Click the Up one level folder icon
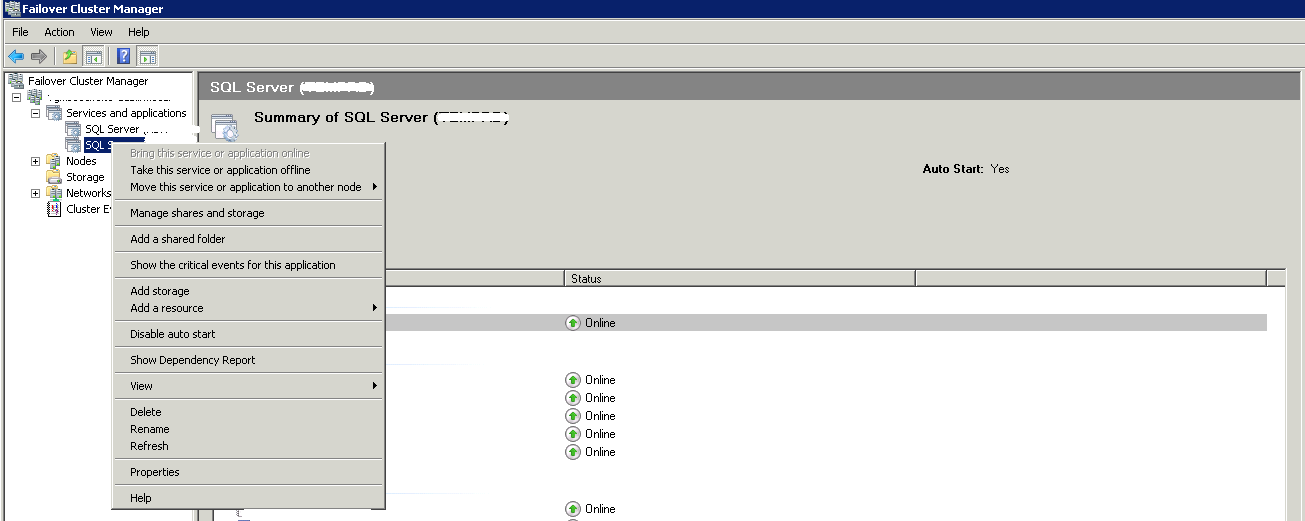This screenshot has height=521, width=1305. coord(70,56)
